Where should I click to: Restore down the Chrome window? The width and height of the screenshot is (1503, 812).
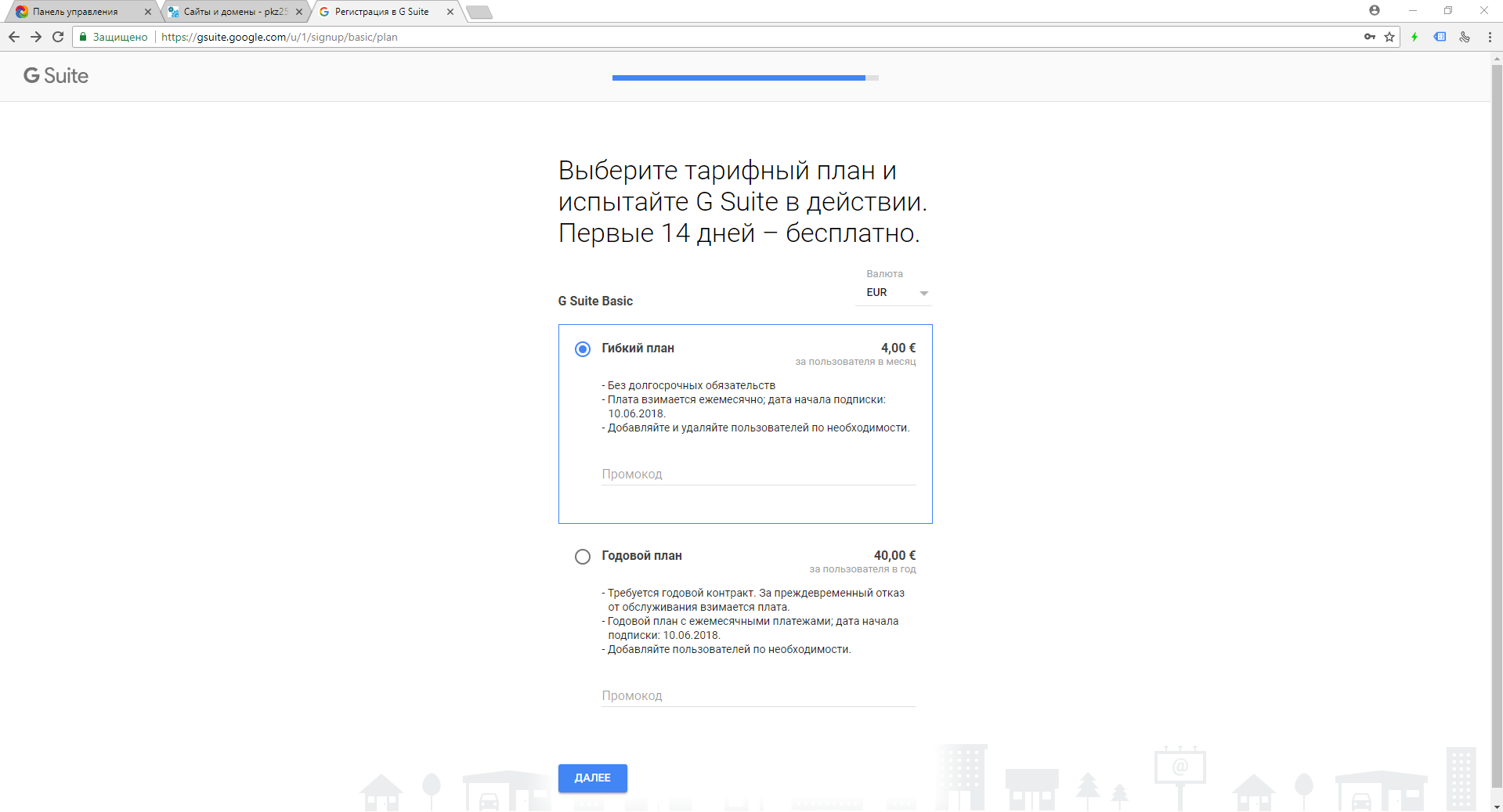pos(1448,10)
